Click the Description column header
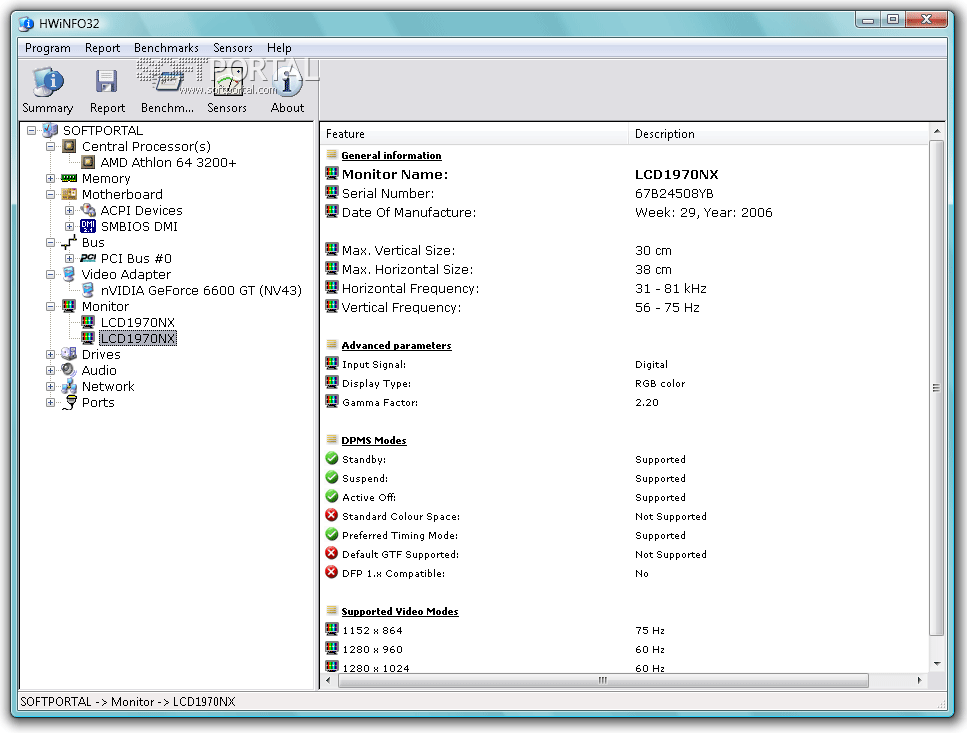 coord(778,134)
